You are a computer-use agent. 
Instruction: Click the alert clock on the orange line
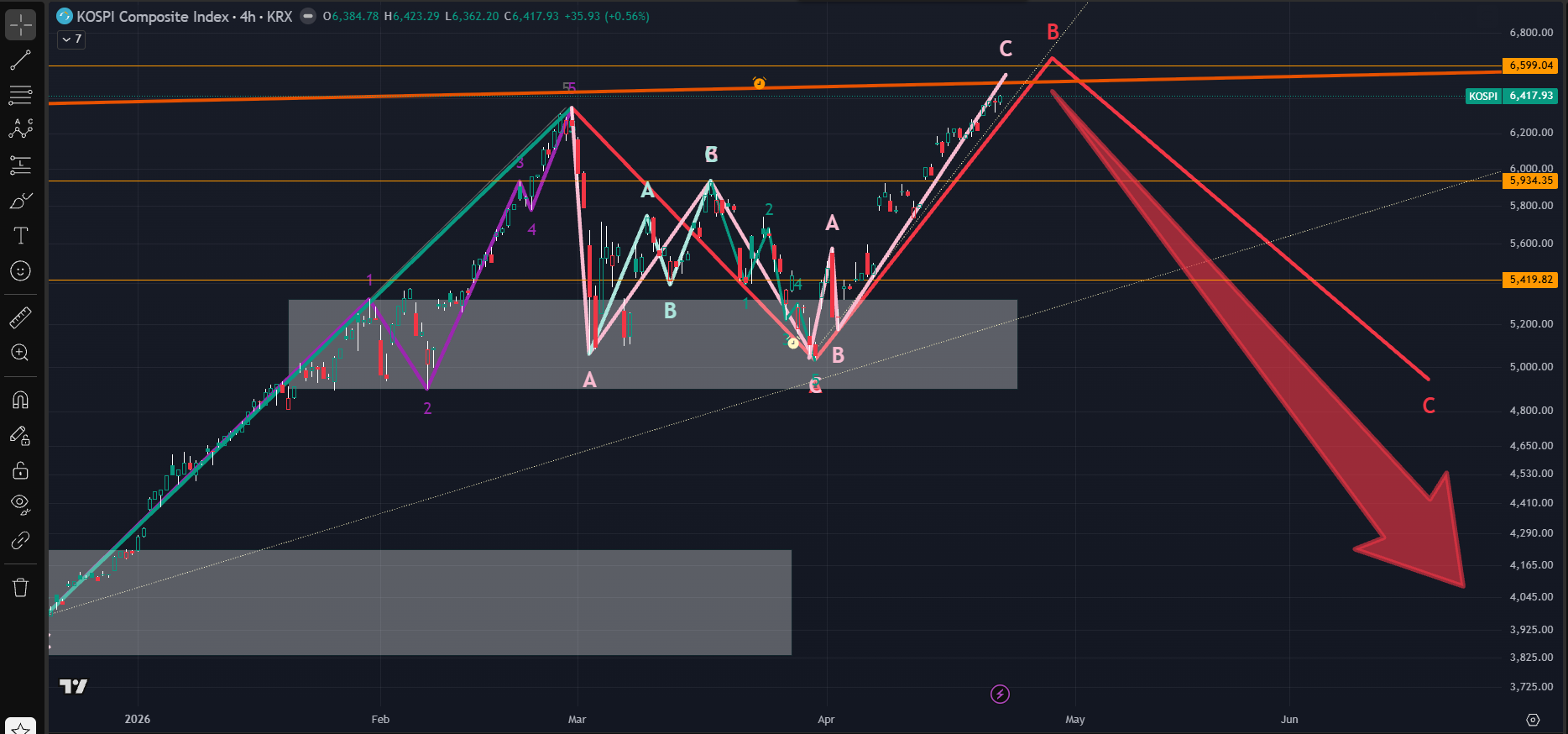pos(759,82)
